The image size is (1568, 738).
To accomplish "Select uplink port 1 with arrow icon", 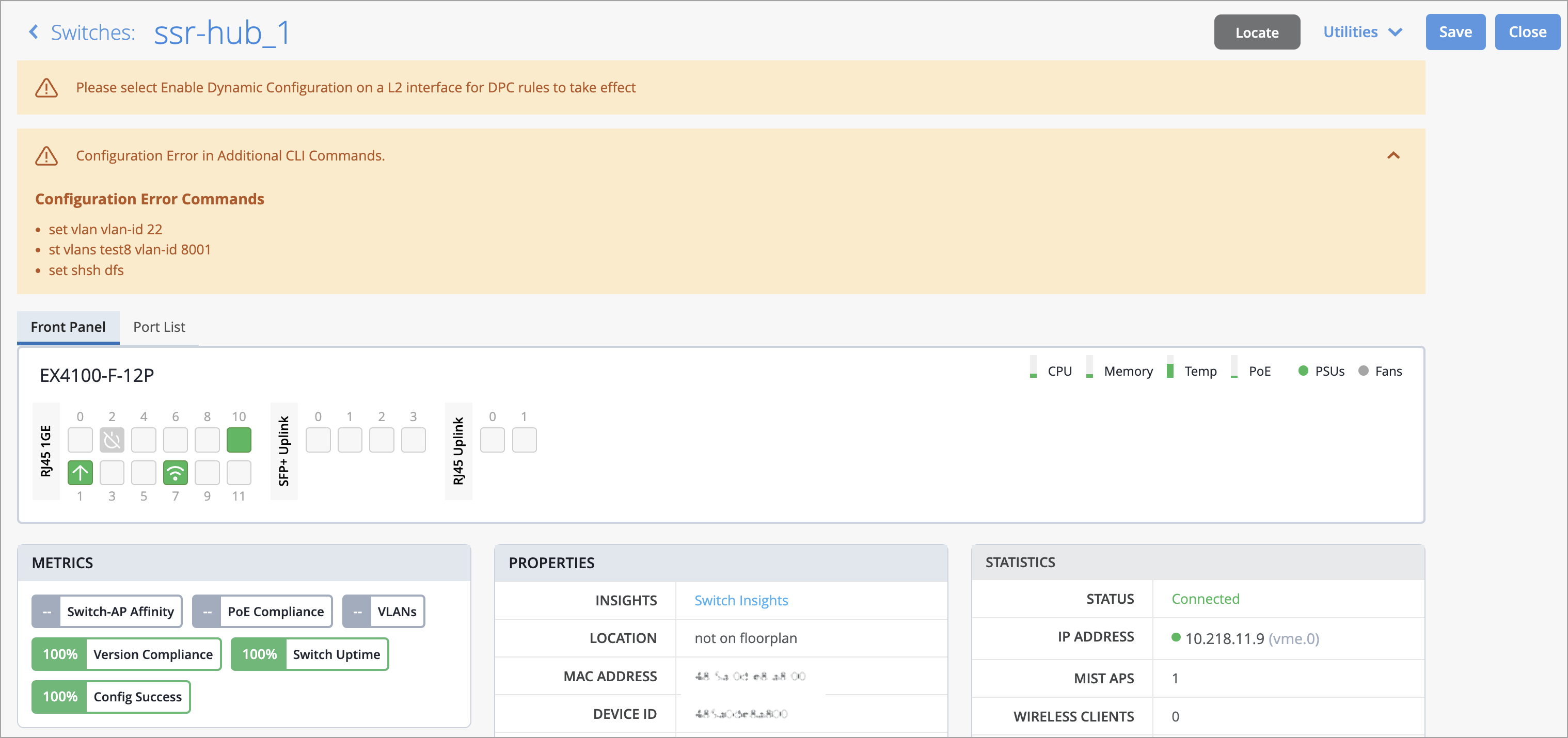I will click(80, 473).
